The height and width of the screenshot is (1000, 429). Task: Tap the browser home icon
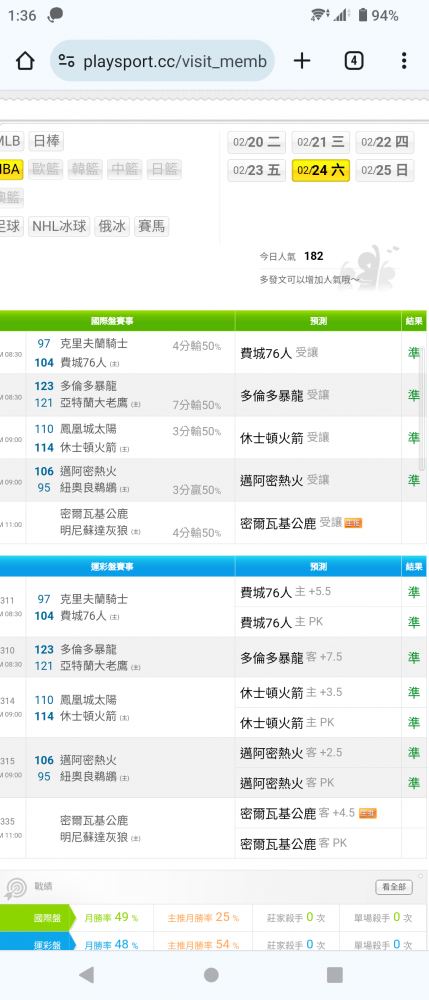(x=24, y=61)
